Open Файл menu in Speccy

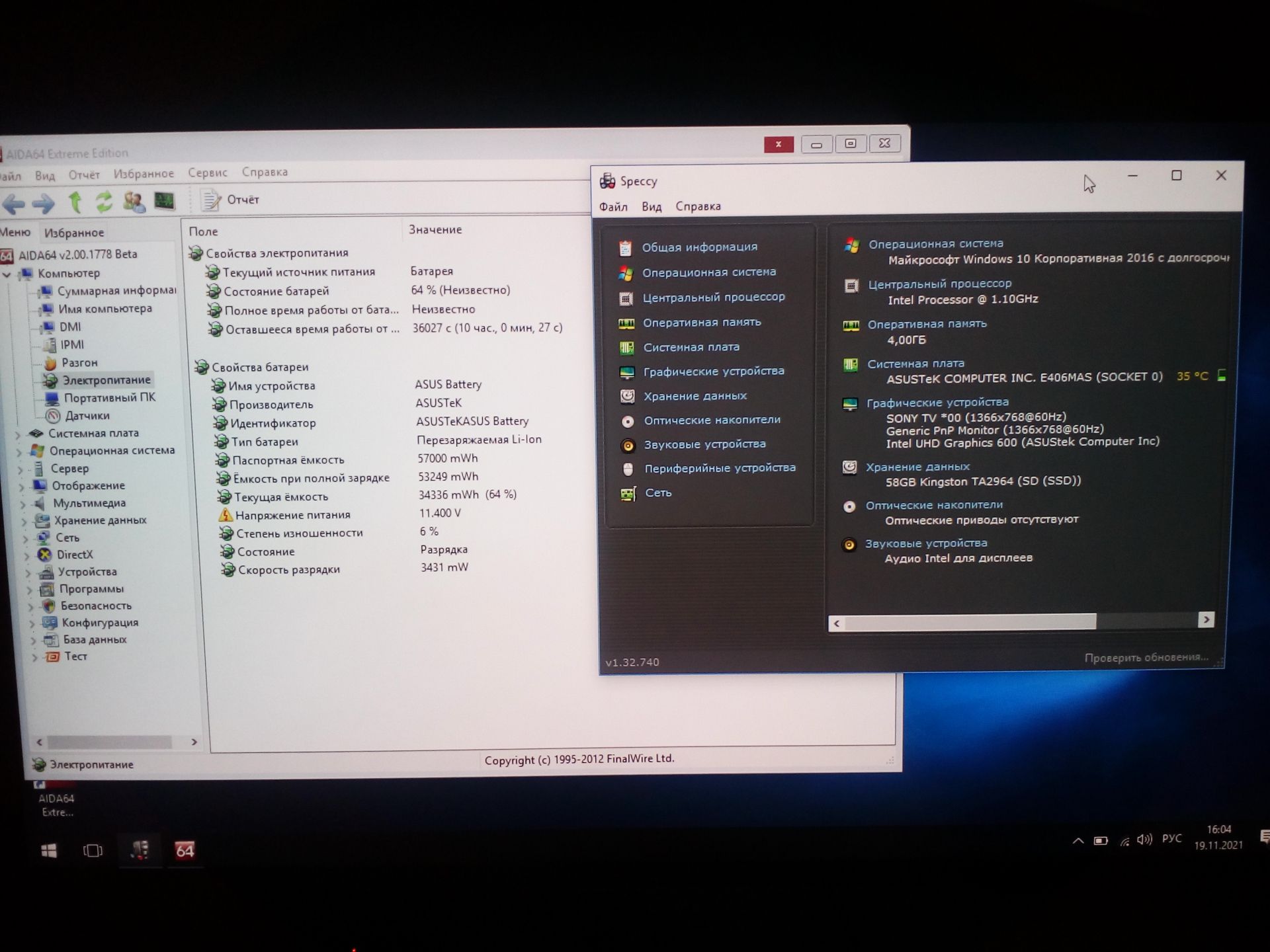click(613, 207)
